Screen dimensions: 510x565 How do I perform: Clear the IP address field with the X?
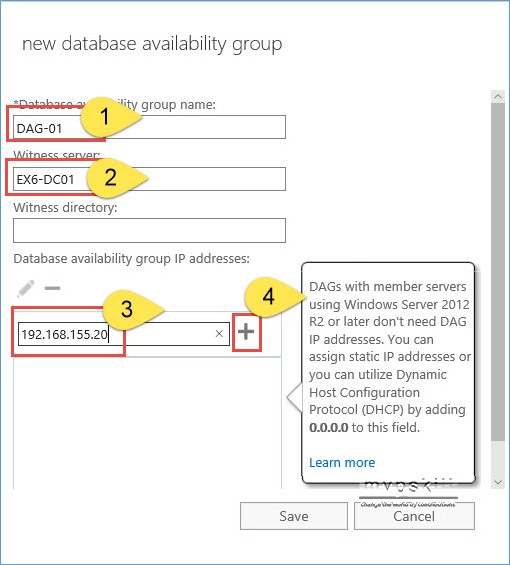coord(219,334)
